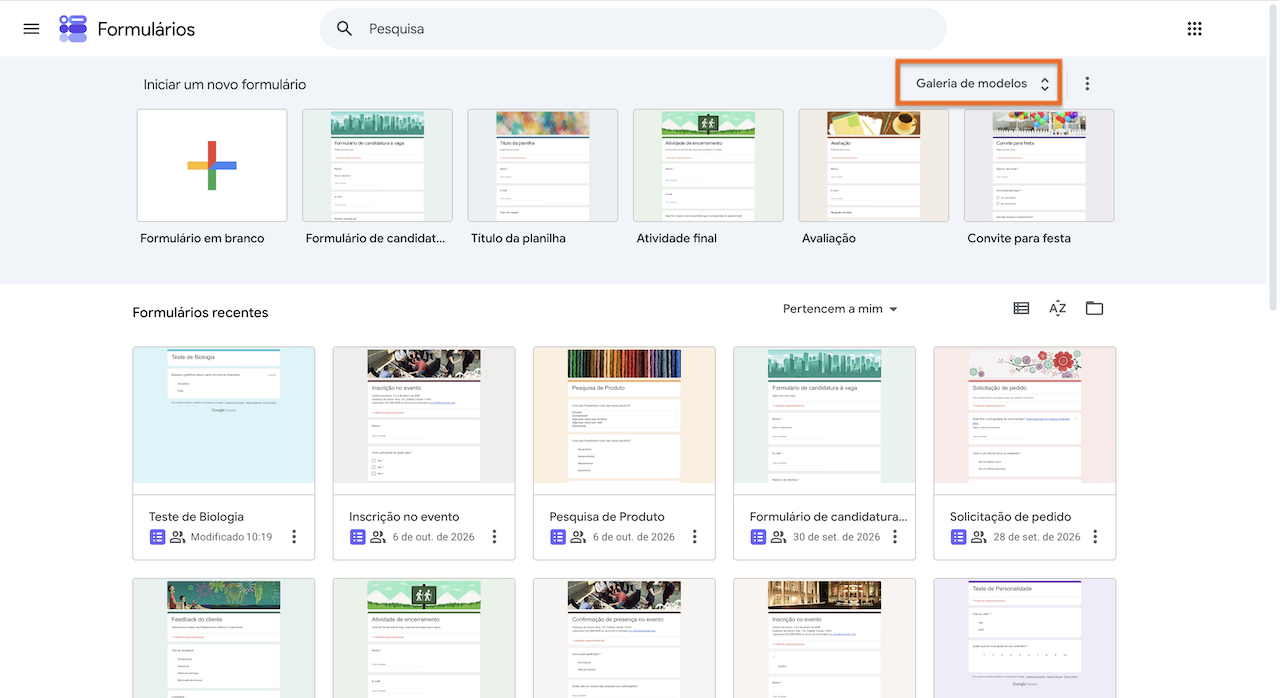Open the Pertencem a mim dropdown
The height and width of the screenshot is (698, 1280).
tap(840, 309)
